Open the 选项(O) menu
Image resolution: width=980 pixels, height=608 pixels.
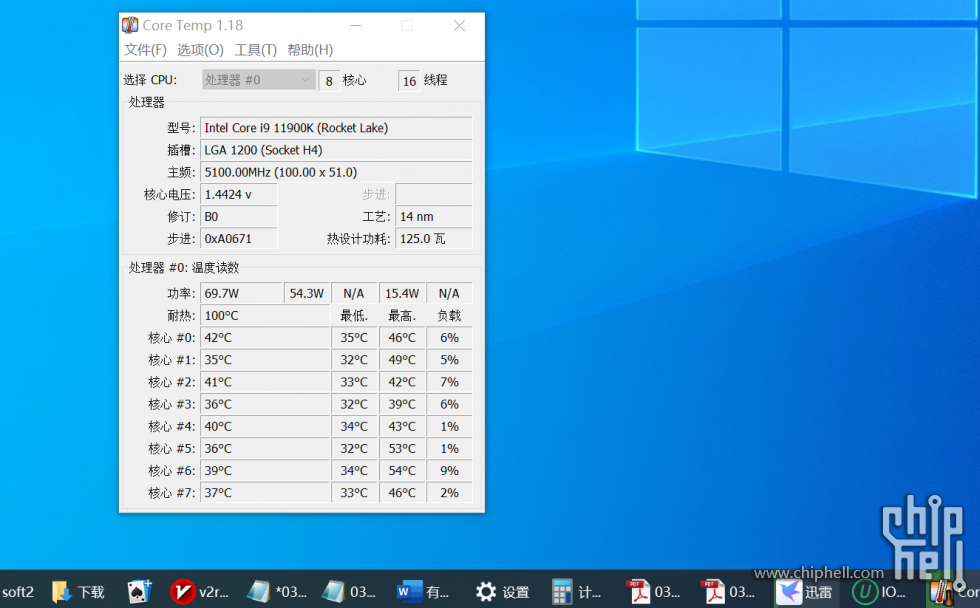tap(200, 50)
